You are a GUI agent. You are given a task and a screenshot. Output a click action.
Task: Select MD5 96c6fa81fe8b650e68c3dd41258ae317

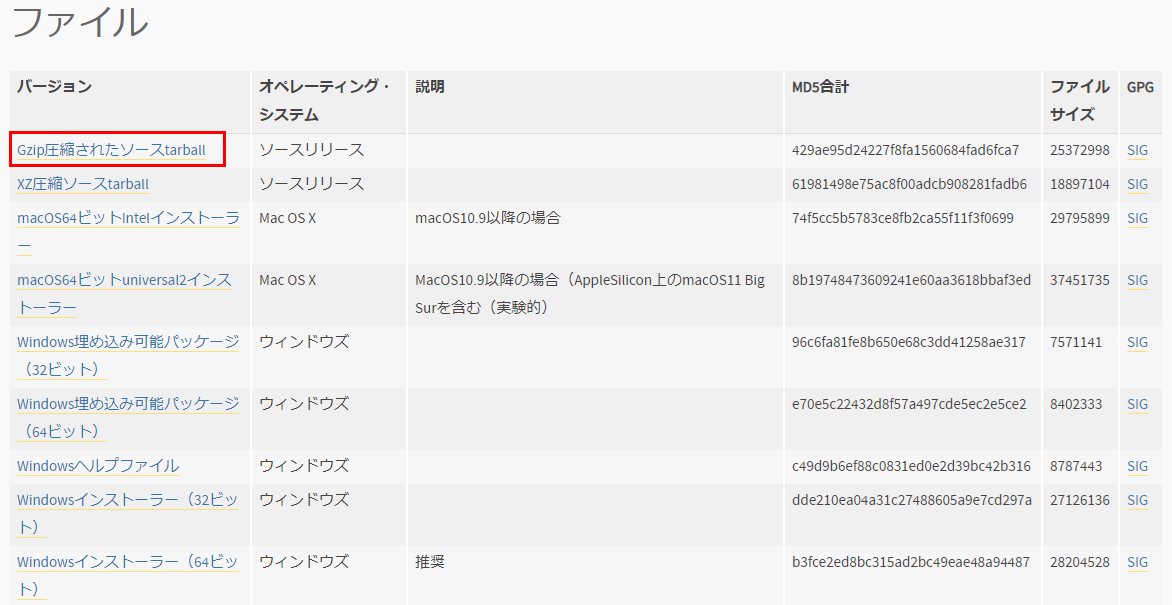pyautogui.click(x=909, y=343)
